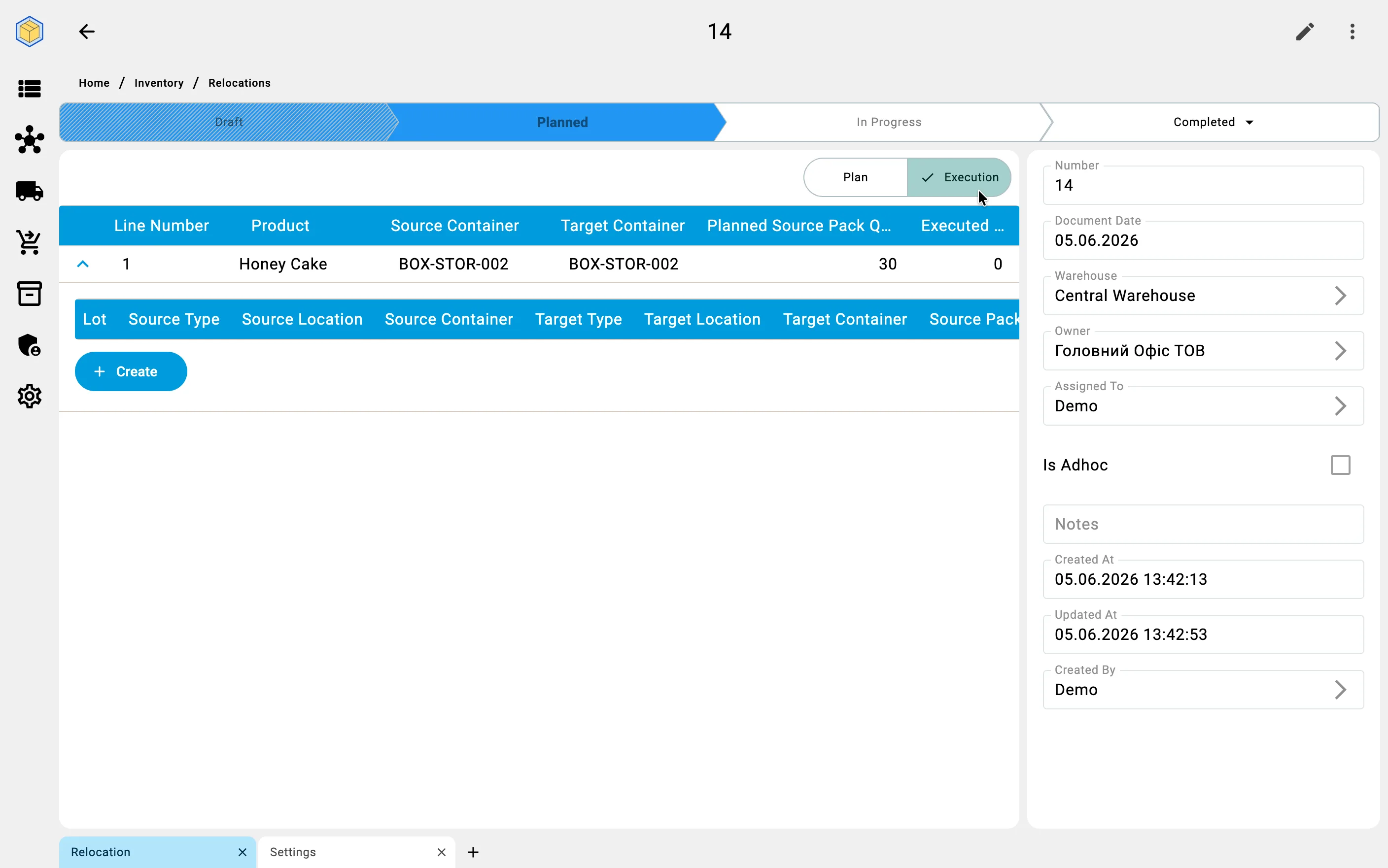
Task: Click the Number field showing 14
Action: point(1203,185)
